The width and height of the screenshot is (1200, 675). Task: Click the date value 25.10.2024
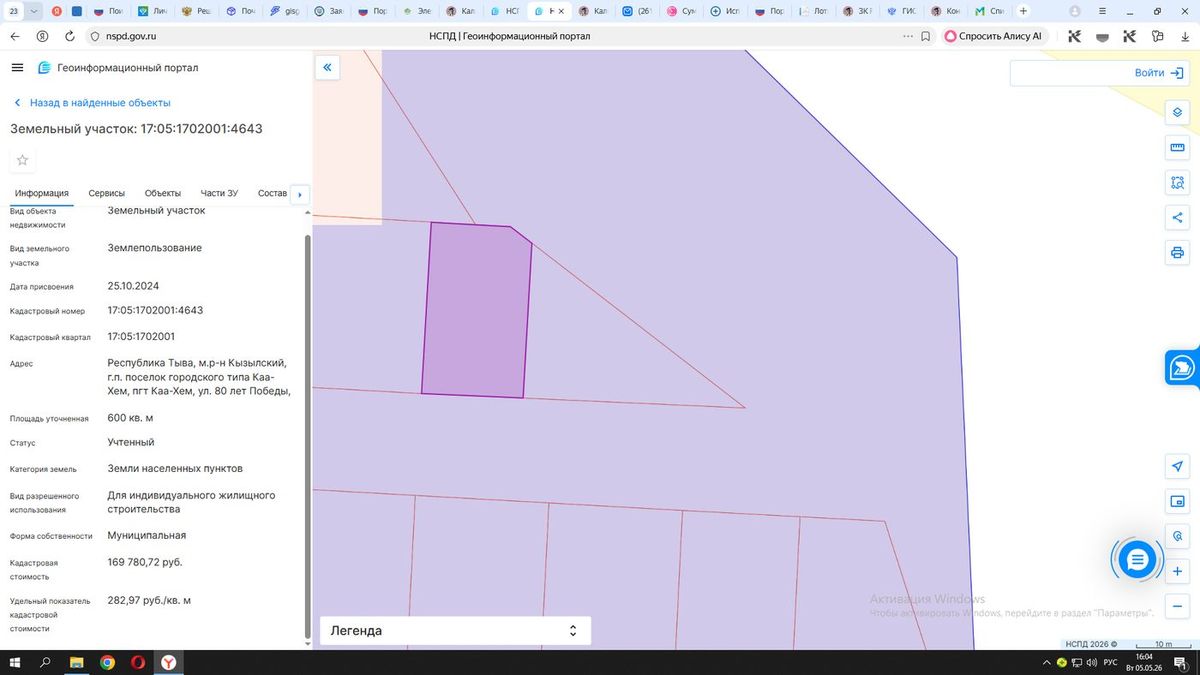pyautogui.click(x=133, y=286)
